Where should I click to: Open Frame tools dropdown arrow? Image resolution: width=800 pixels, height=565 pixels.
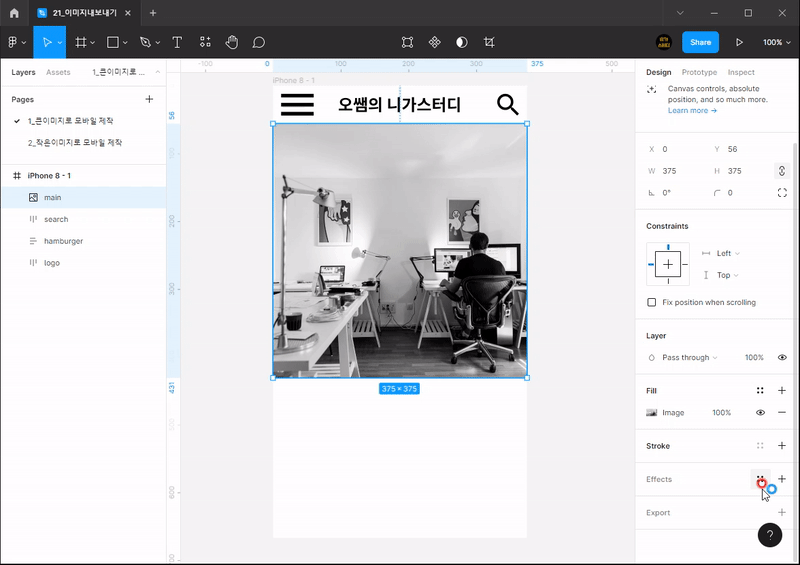(92, 43)
